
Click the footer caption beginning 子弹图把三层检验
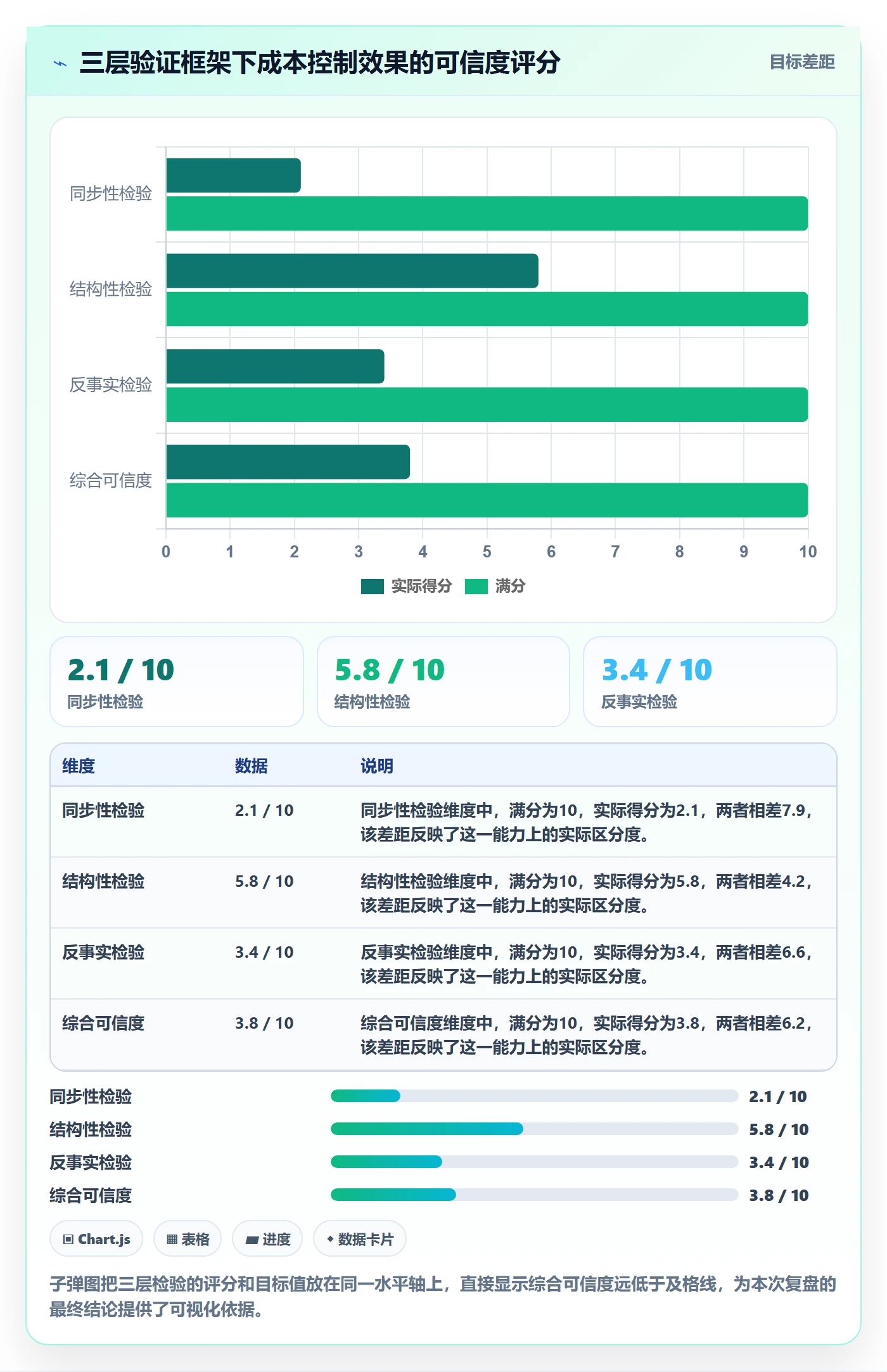[443, 1297]
